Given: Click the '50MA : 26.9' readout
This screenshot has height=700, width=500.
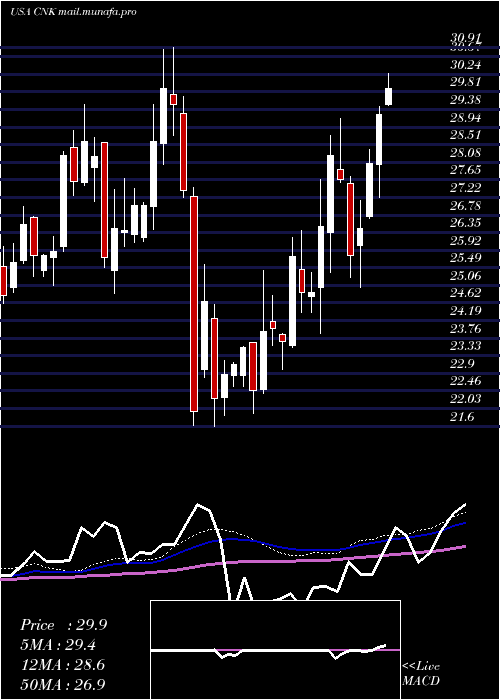Looking at the screenshot, I should tap(63, 685).
